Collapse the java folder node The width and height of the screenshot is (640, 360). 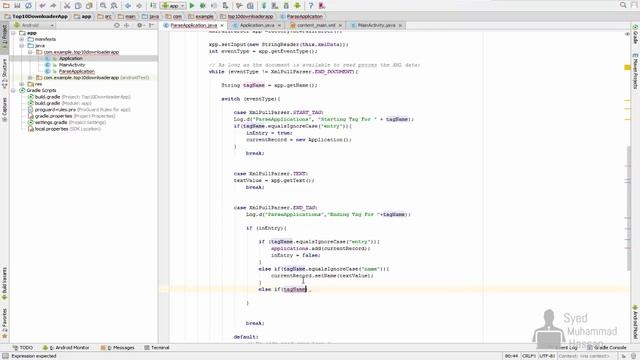[x=22, y=46]
